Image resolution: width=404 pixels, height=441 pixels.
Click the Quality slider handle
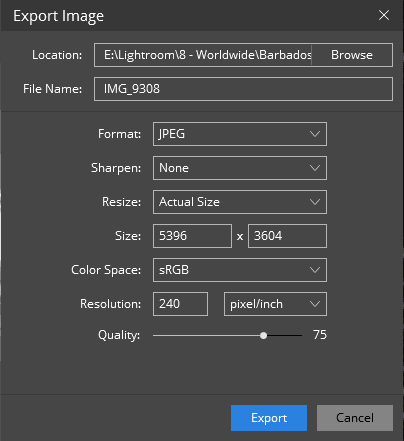tap(263, 335)
